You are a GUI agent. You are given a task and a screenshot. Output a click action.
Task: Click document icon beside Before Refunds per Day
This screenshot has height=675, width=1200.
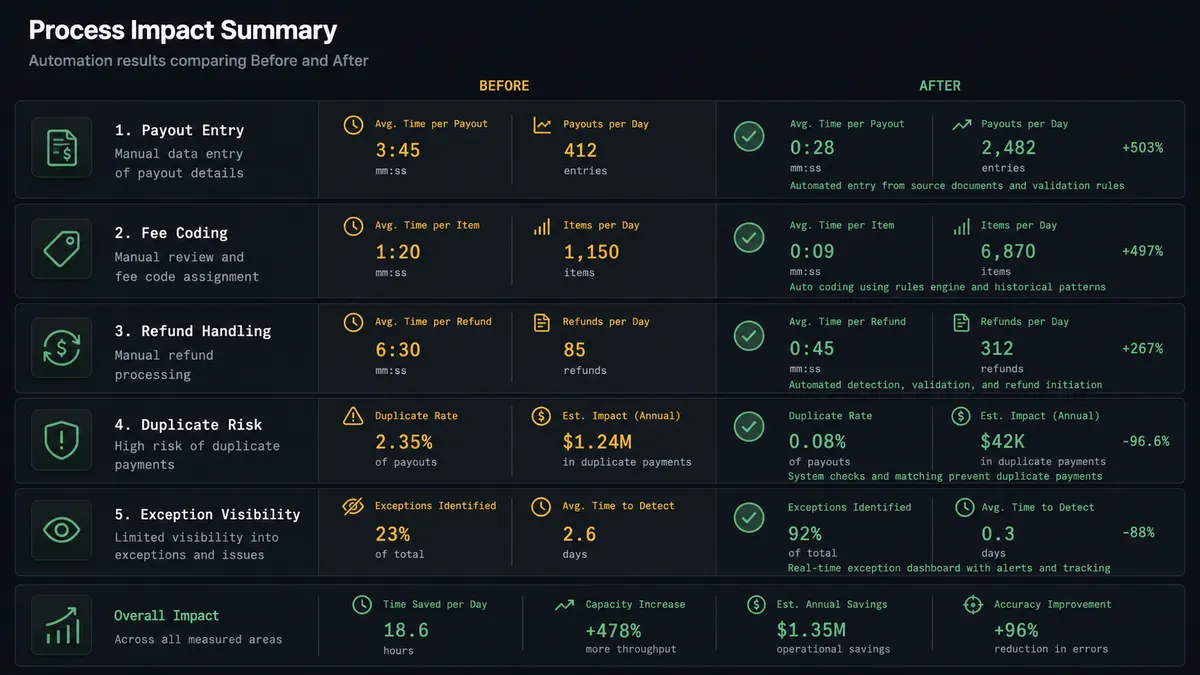point(542,322)
